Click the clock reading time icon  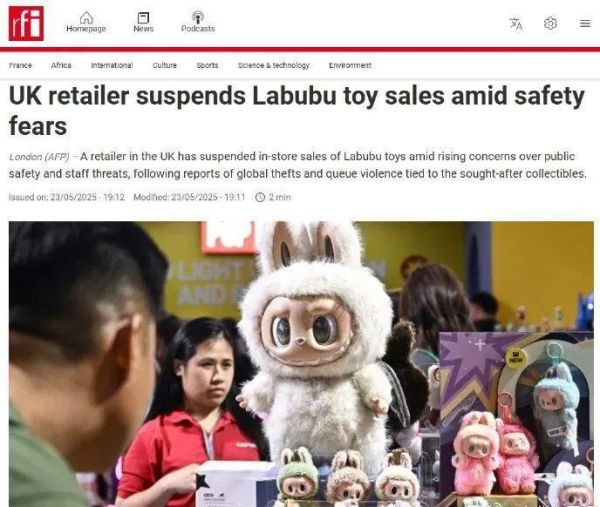pyautogui.click(x=260, y=197)
